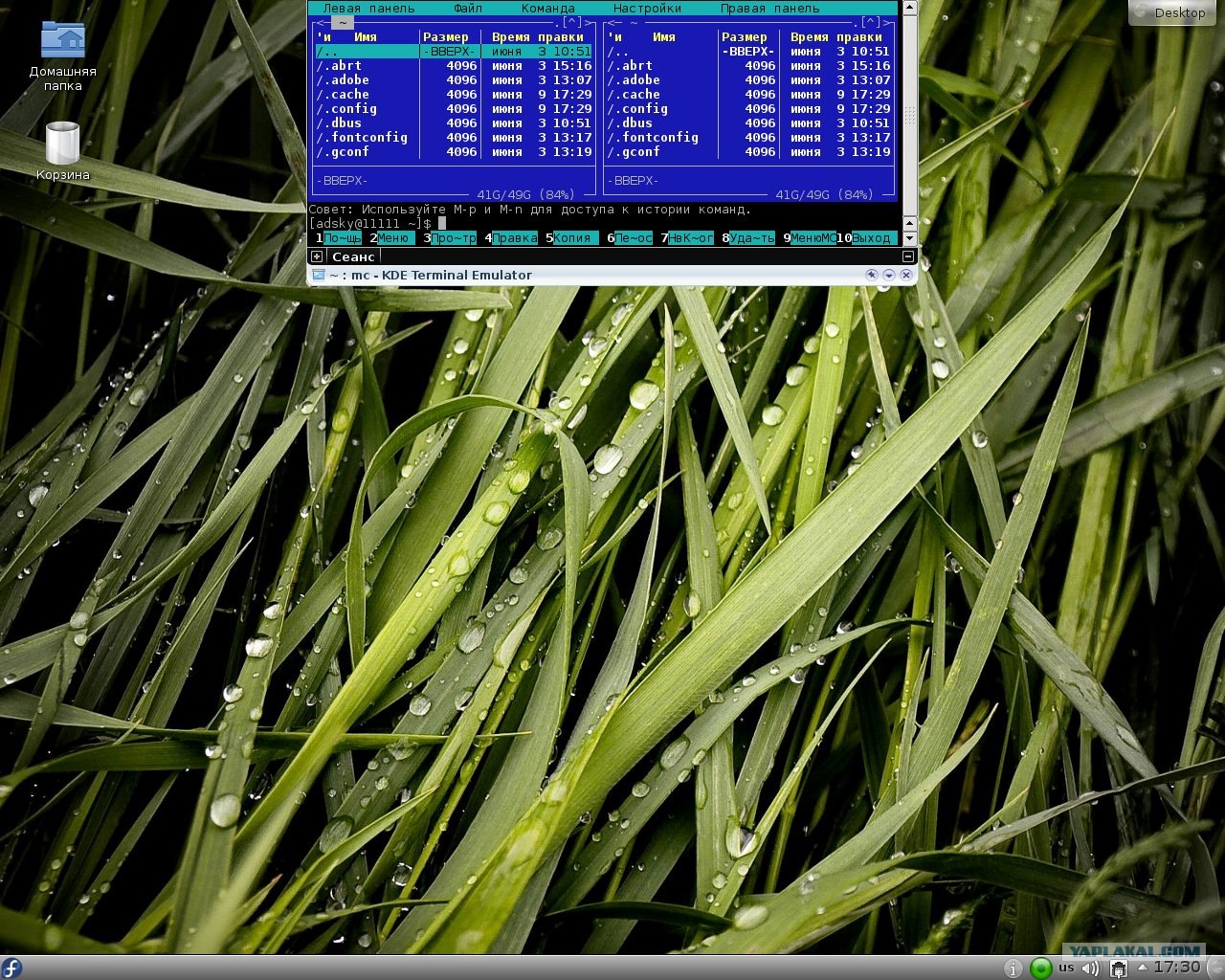Open left panel history dropdown [^]
This screenshot has width=1225, height=980.
click(571, 22)
